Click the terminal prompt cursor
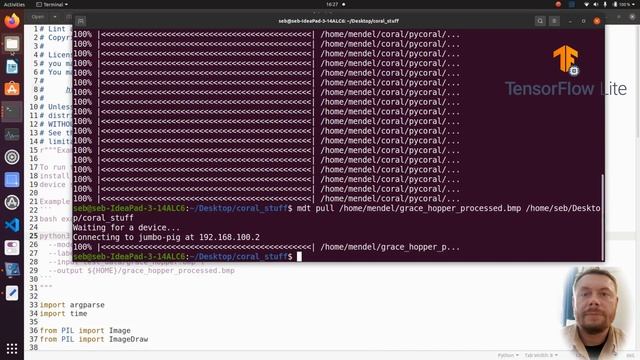The height and width of the screenshot is (360, 640). pyautogui.click(x=299, y=256)
